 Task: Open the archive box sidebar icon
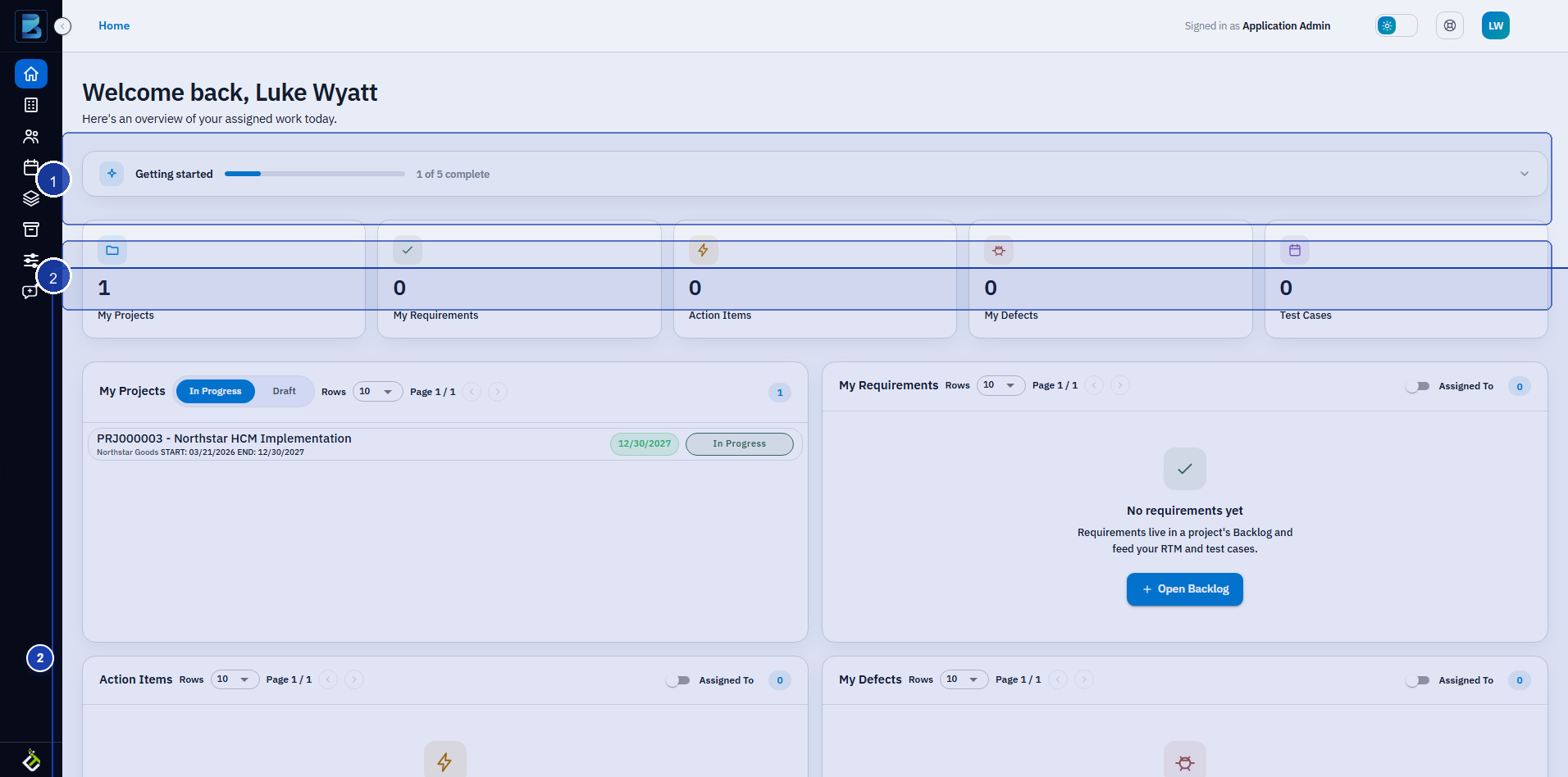coord(31,229)
